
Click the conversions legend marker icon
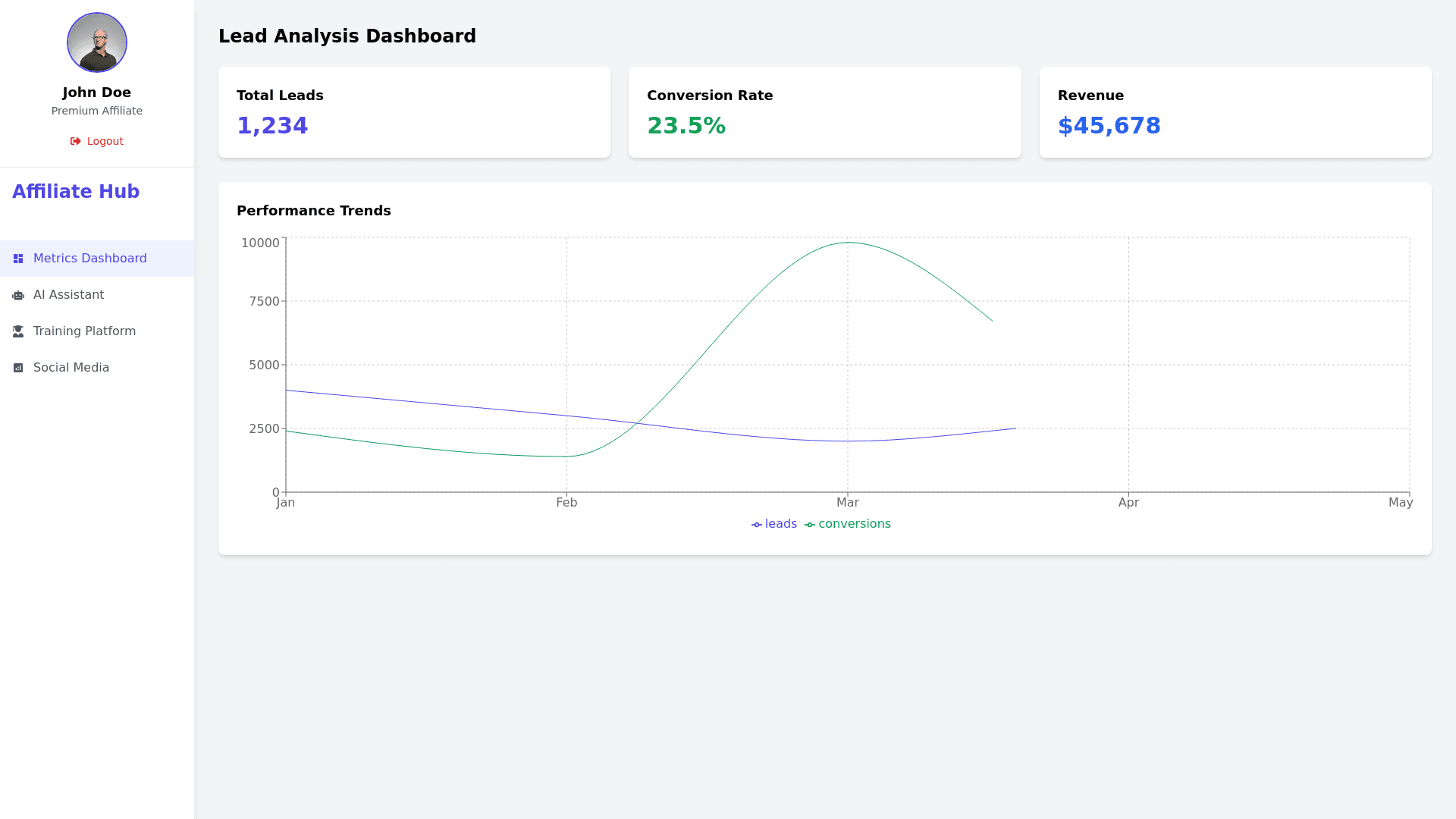coord(810,525)
